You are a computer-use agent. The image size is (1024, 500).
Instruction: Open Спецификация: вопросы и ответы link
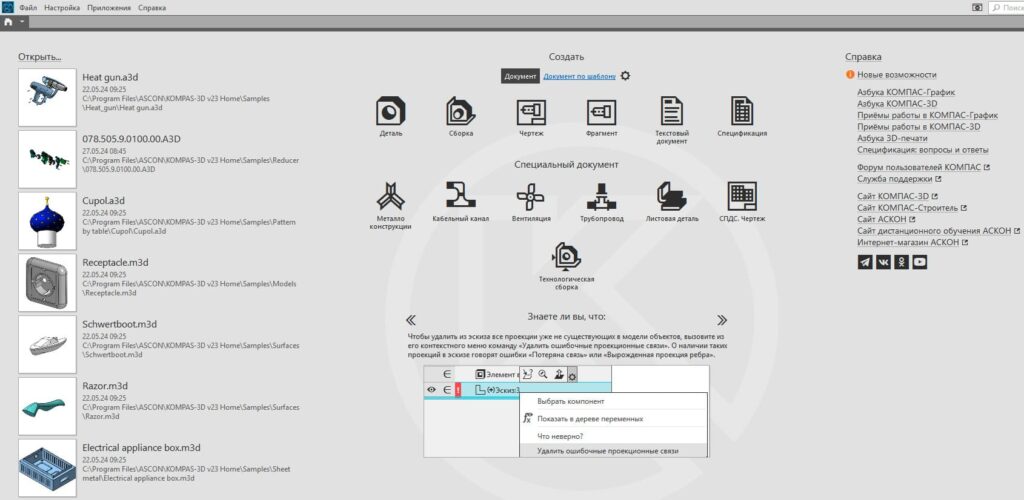pos(923,149)
